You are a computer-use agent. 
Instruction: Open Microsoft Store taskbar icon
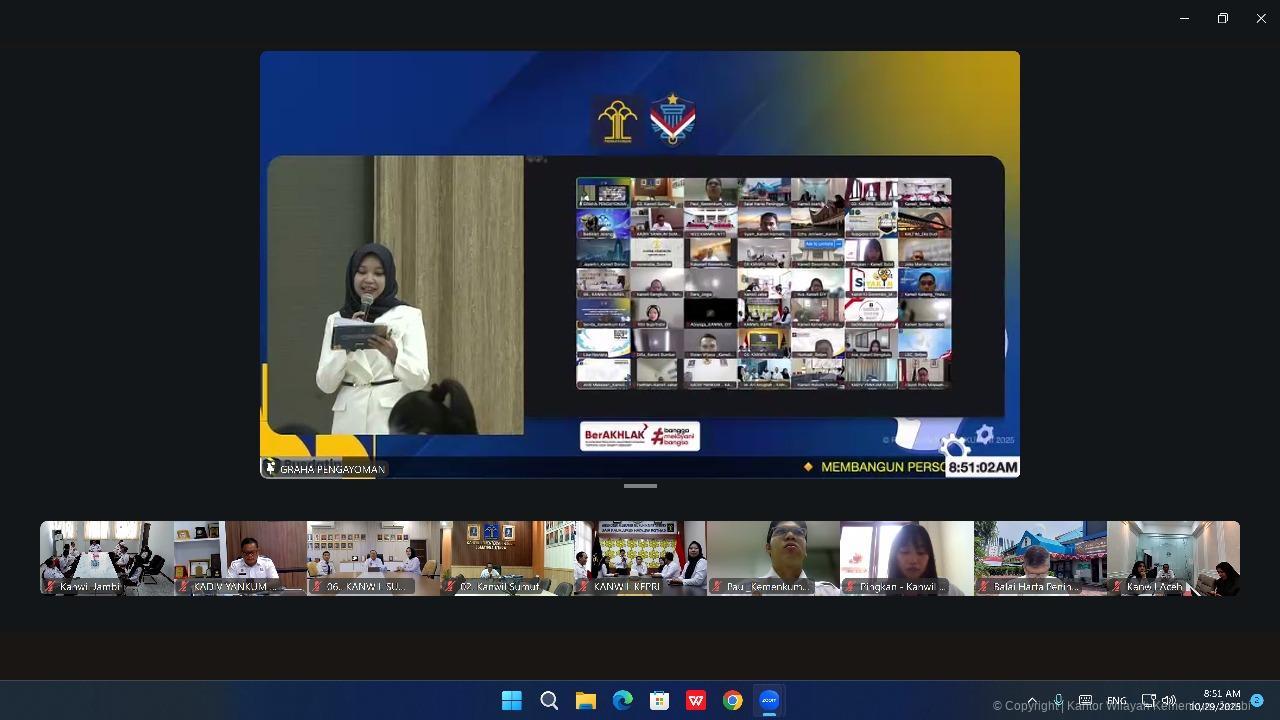(x=659, y=700)
